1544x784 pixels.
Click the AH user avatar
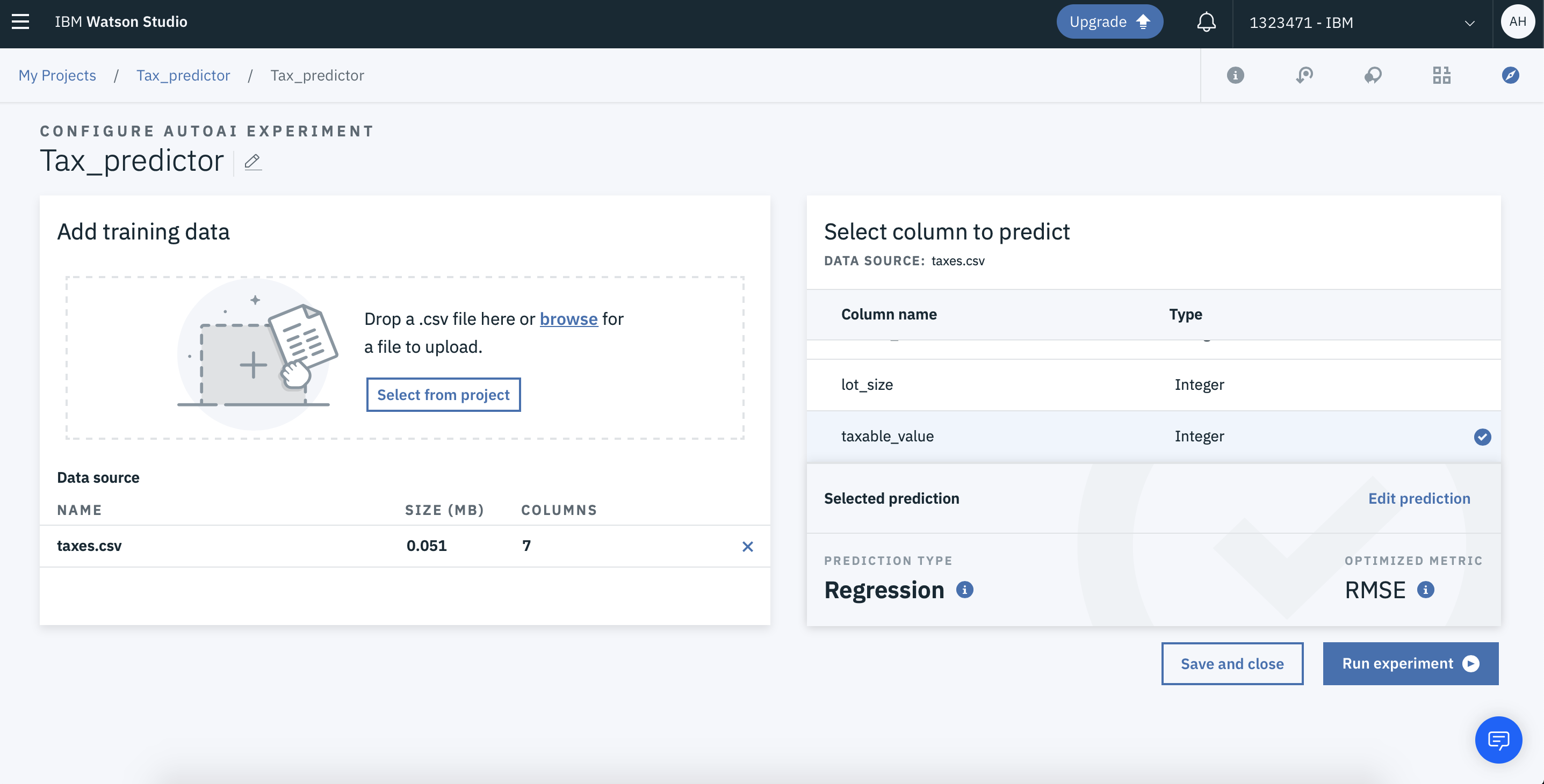click(x=1517, y=21)
